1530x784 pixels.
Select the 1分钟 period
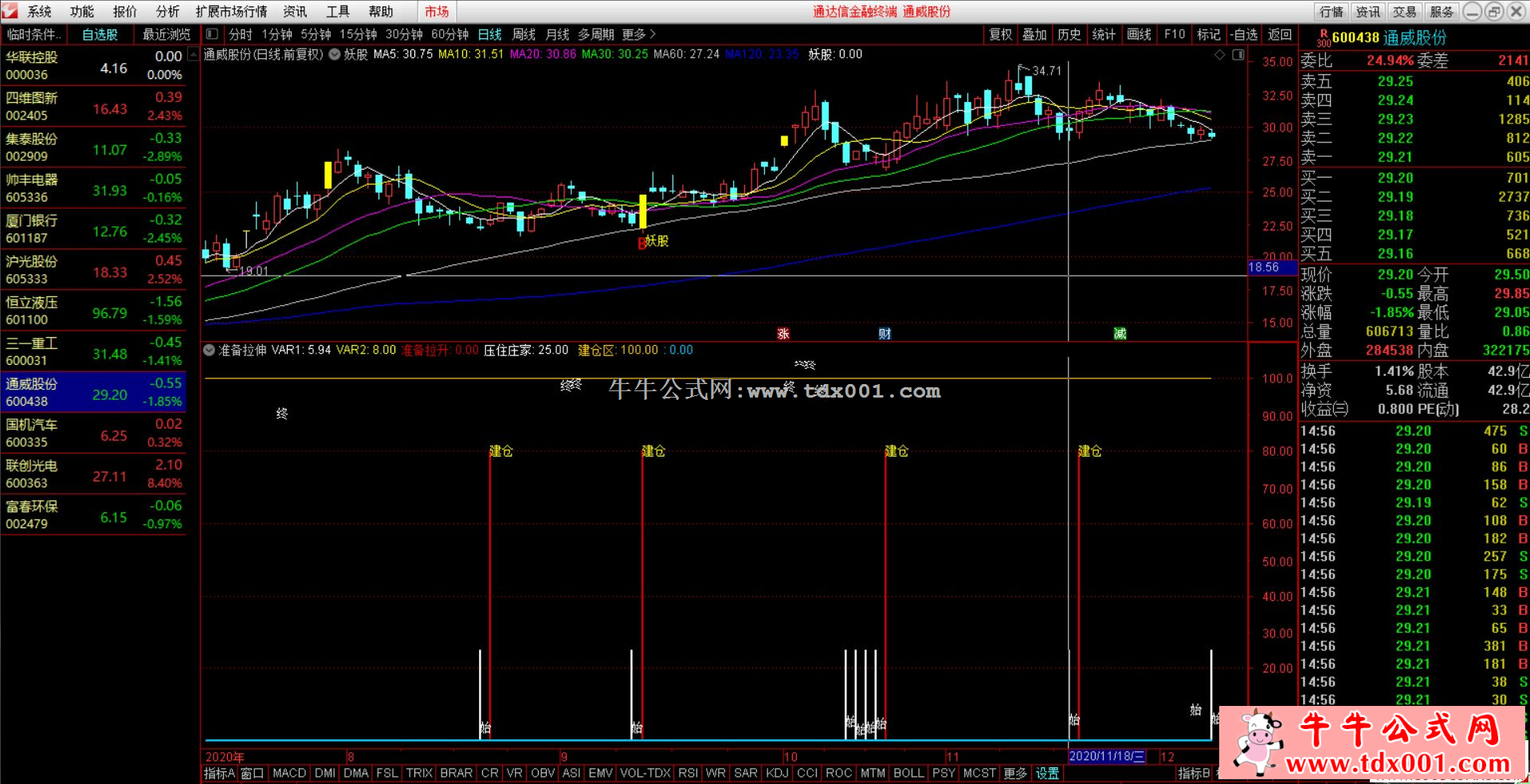point(277,34)
